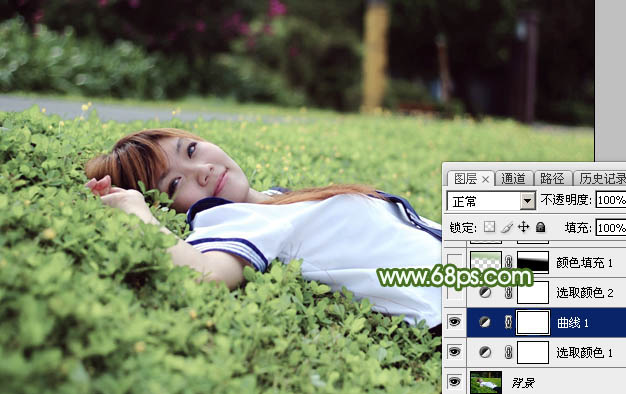Image resolution: width=626 pixels, height=394 pixels.
Task: Toggle lock all padlock icon
Action: 540,227
